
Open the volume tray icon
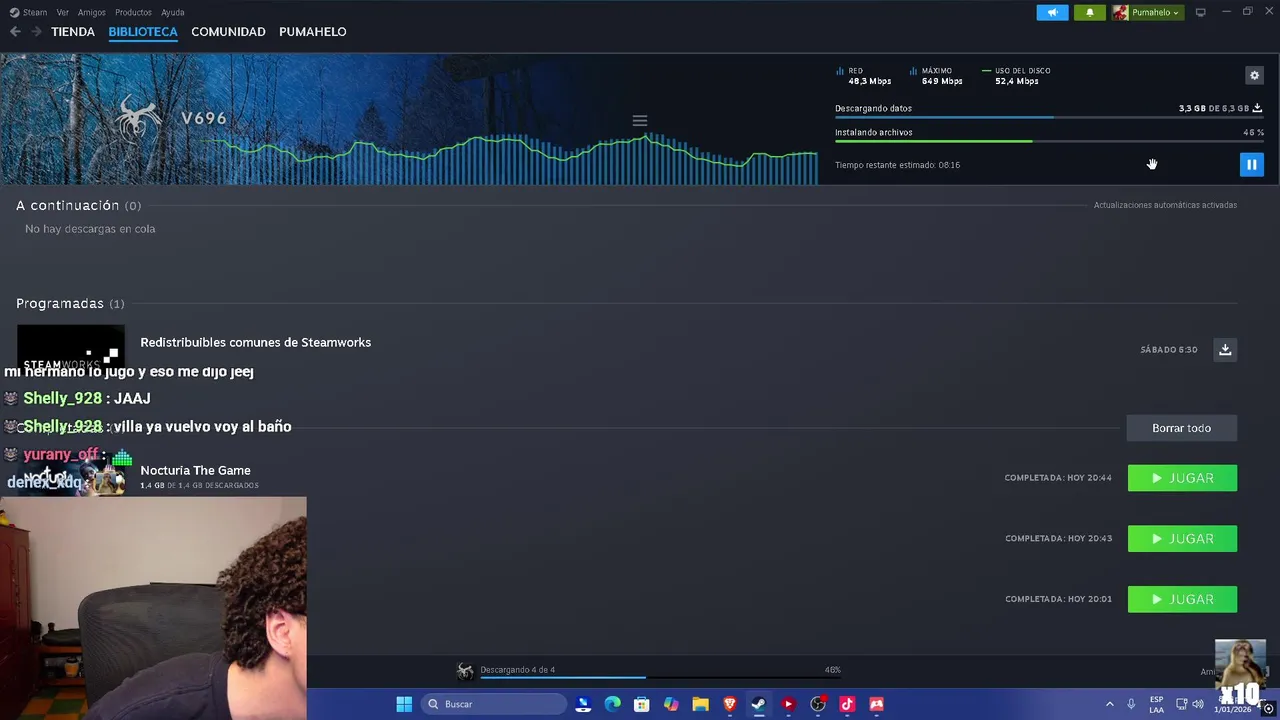(1198, 704)
